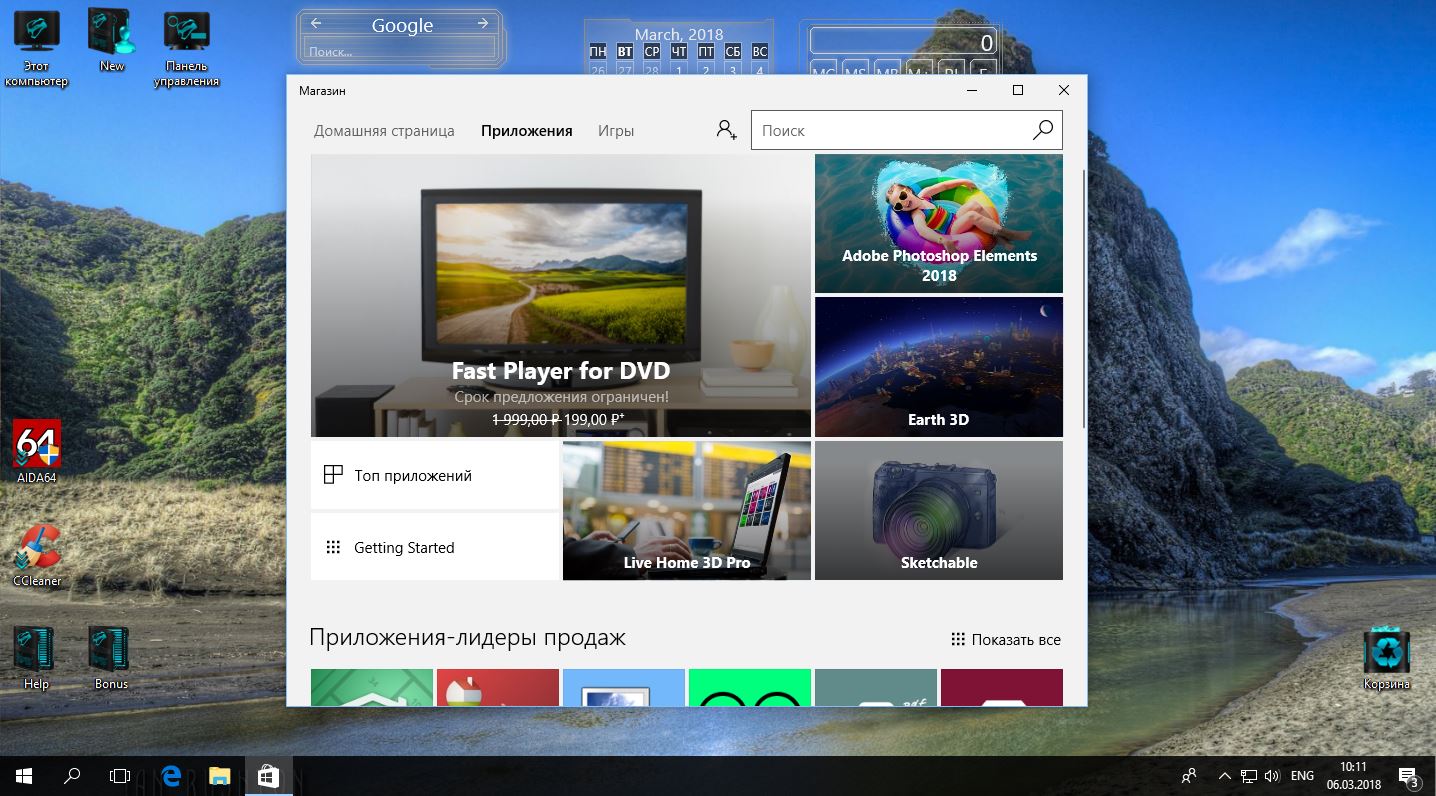Open taskbar search magnifier
The height and width of the screenshot is (796, 1436).
click(72, 775)
